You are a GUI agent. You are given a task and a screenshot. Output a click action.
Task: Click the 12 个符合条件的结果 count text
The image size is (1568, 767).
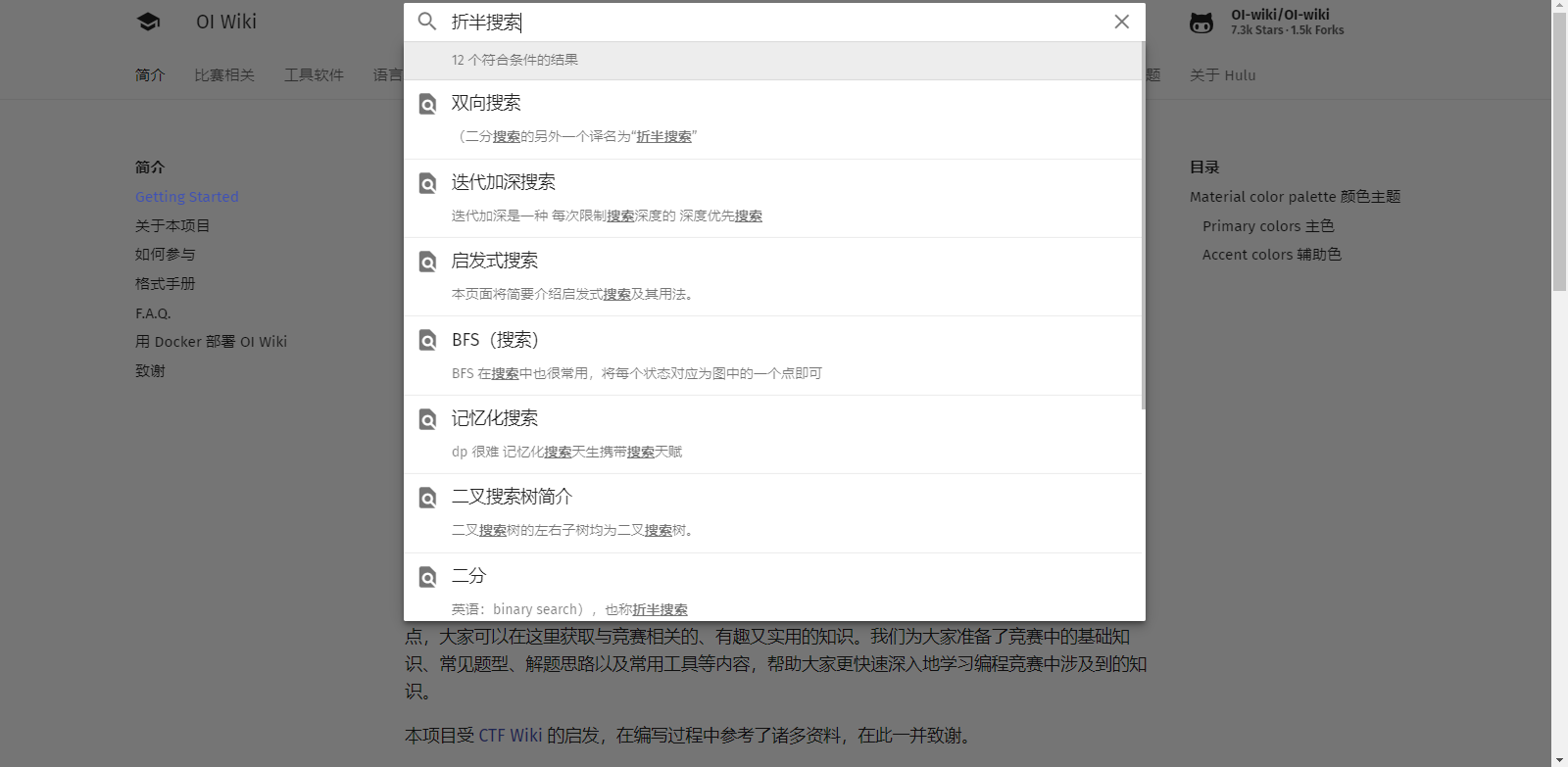[x=514, y=60]
